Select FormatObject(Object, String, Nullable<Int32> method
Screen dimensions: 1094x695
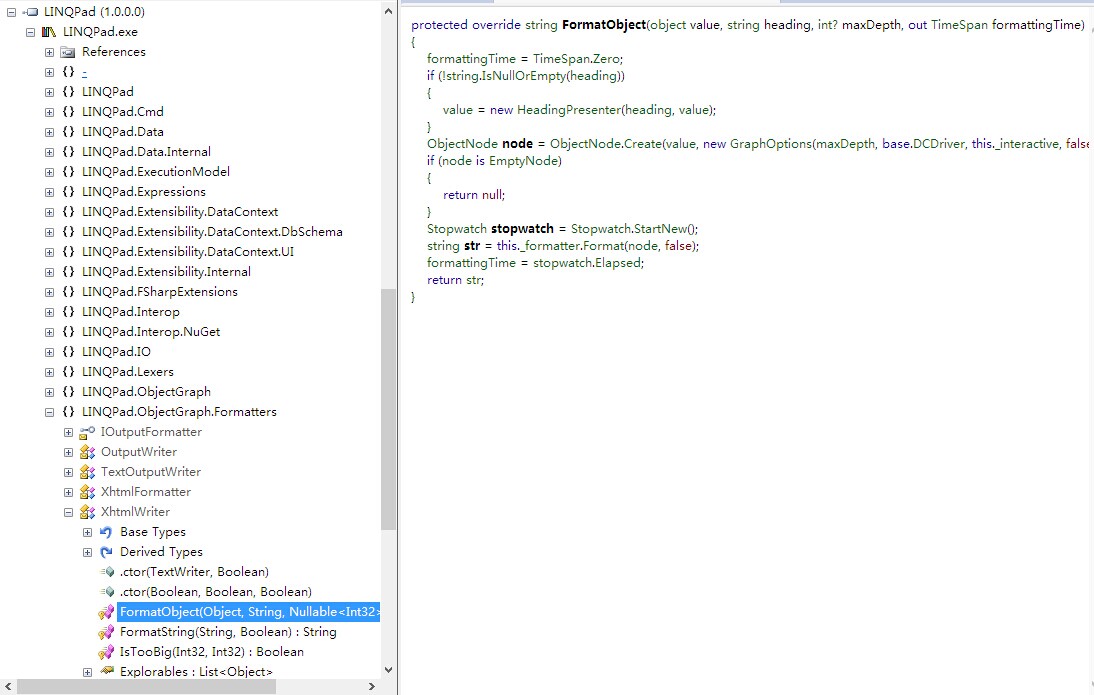pos(249,612)
